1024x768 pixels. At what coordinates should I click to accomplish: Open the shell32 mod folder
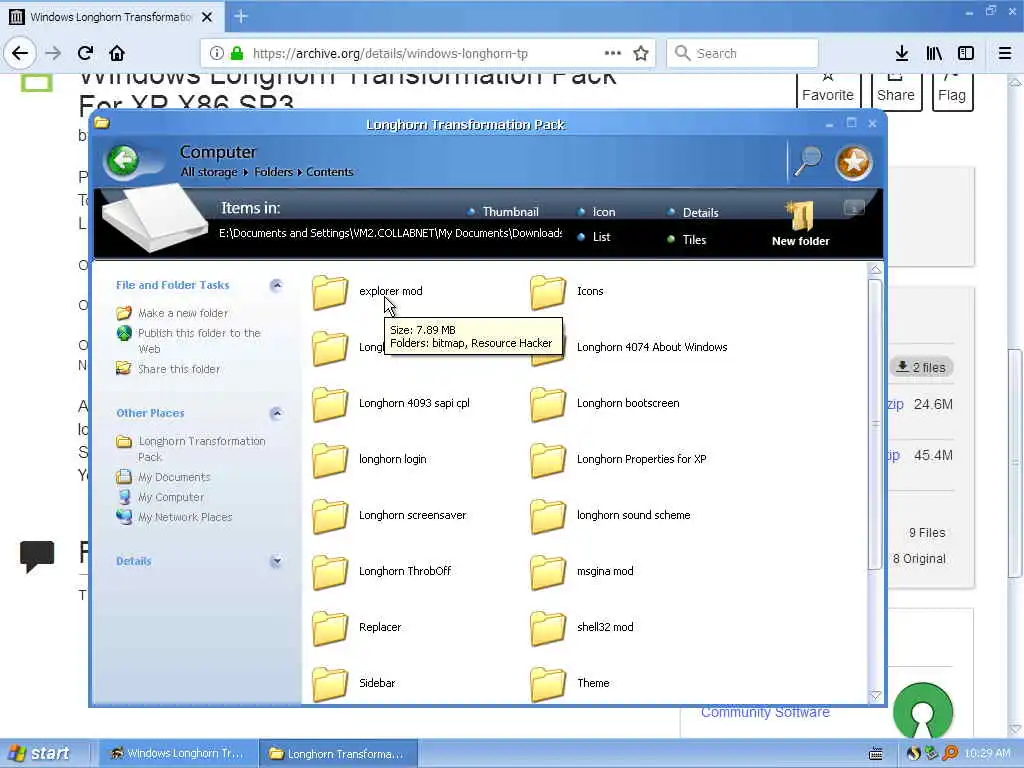pyautogui.click(x=582, y=628)
